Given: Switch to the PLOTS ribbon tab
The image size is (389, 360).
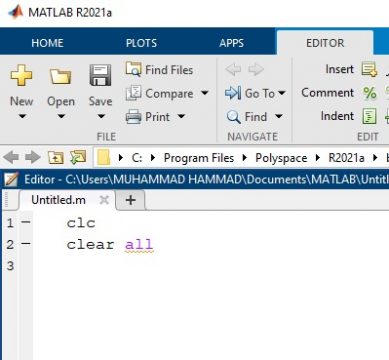Looking at the screenshot, I should pyautogui.click(x=141, y=43).
